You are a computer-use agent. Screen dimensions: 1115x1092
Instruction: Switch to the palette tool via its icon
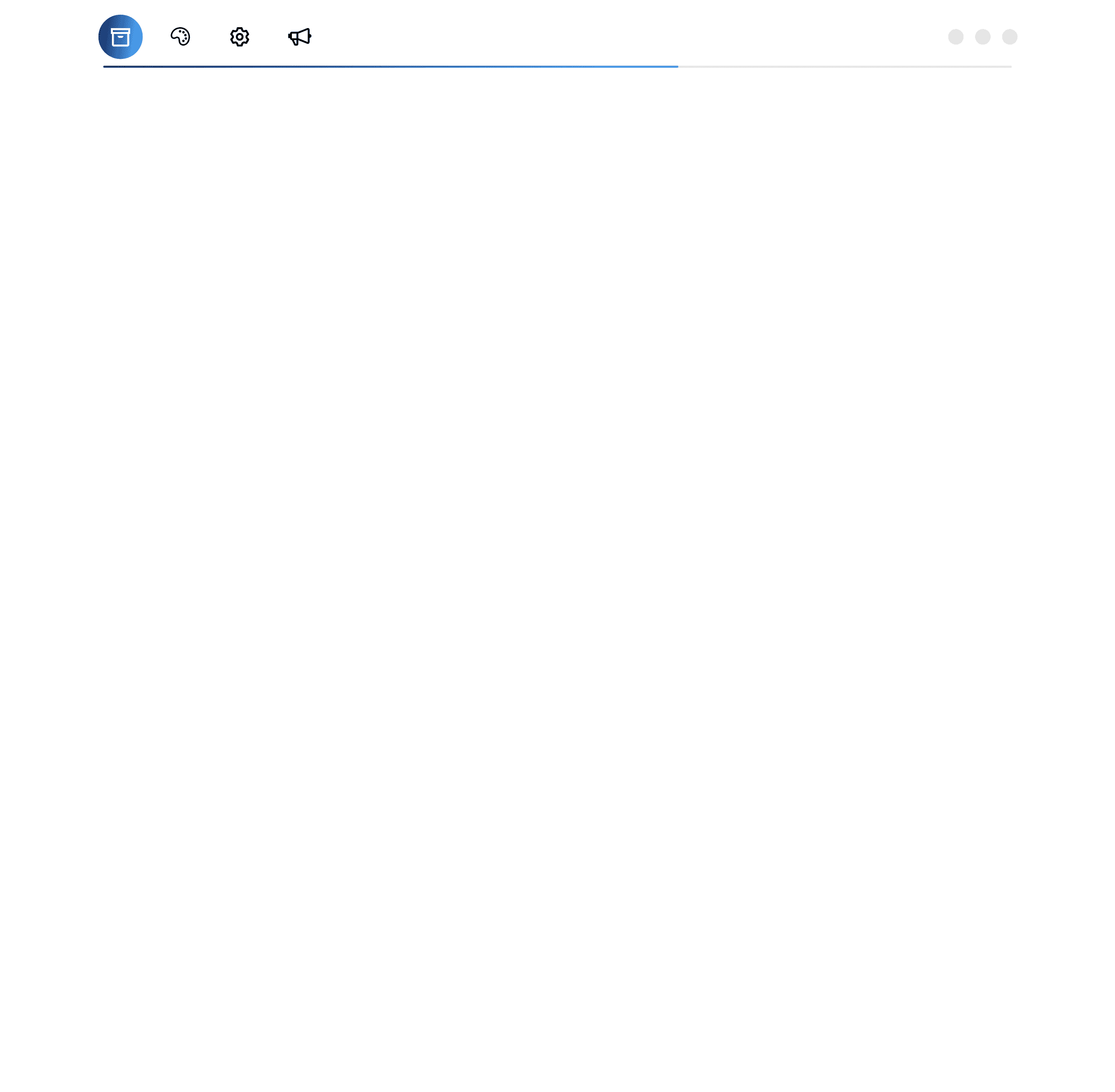[x=180, y=37]
